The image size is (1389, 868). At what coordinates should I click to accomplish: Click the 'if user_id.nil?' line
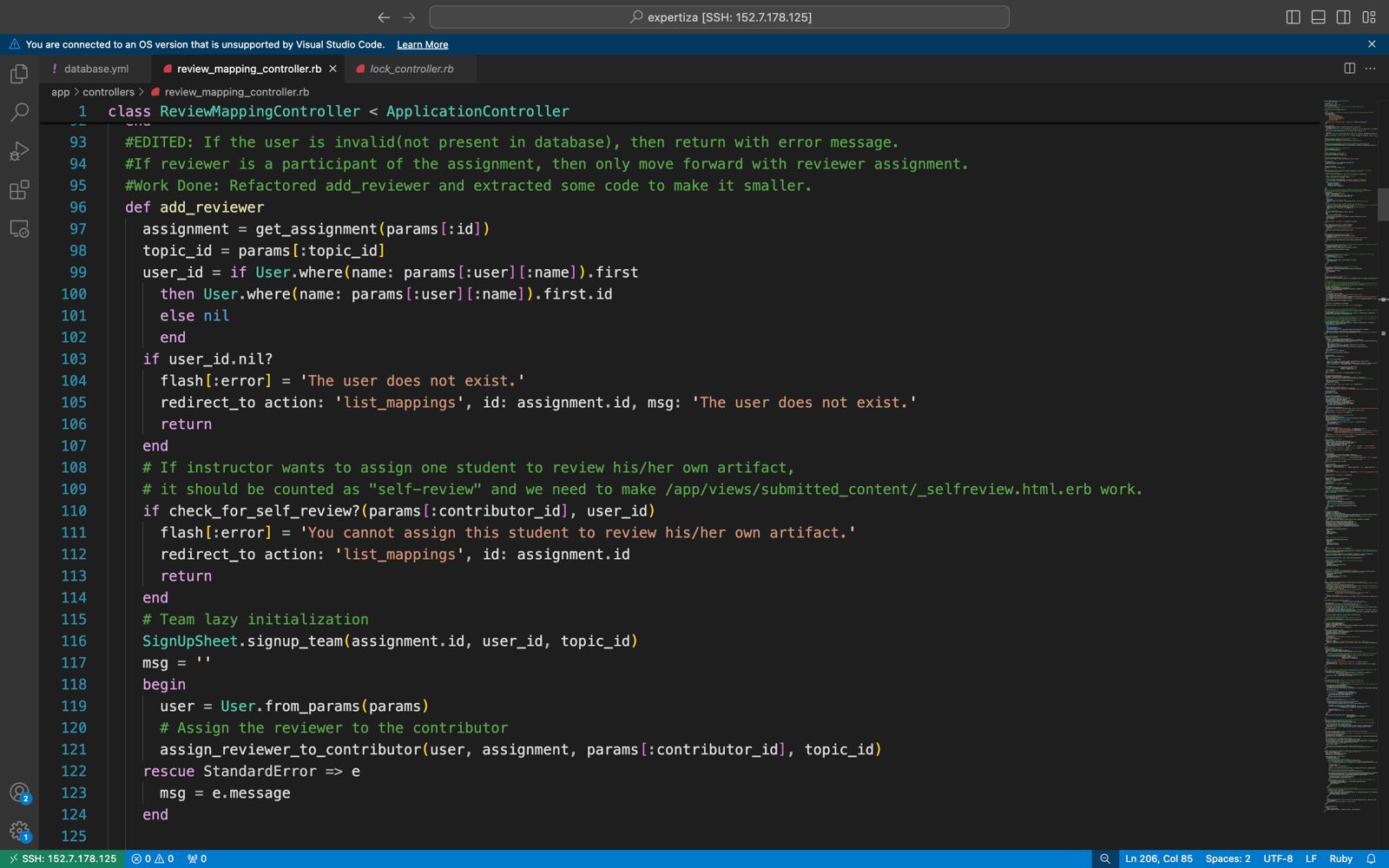207,359
